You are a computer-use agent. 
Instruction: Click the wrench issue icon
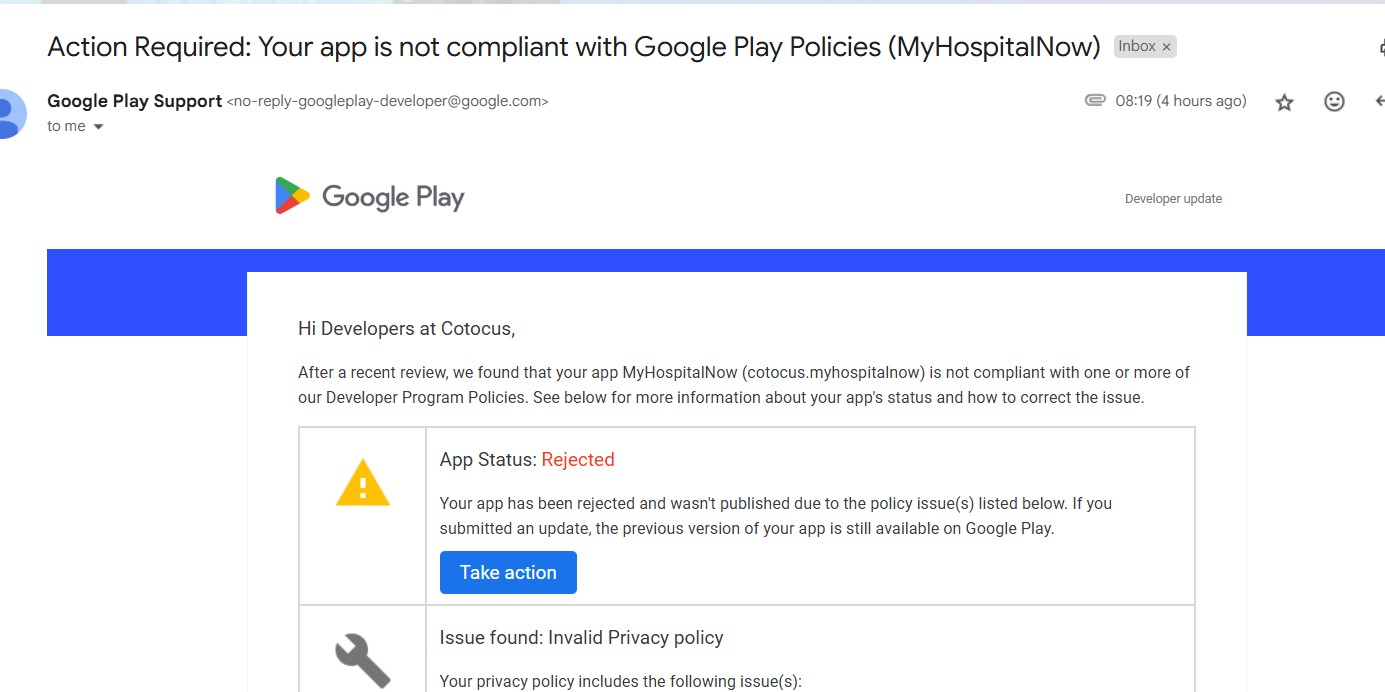[361, 660]
